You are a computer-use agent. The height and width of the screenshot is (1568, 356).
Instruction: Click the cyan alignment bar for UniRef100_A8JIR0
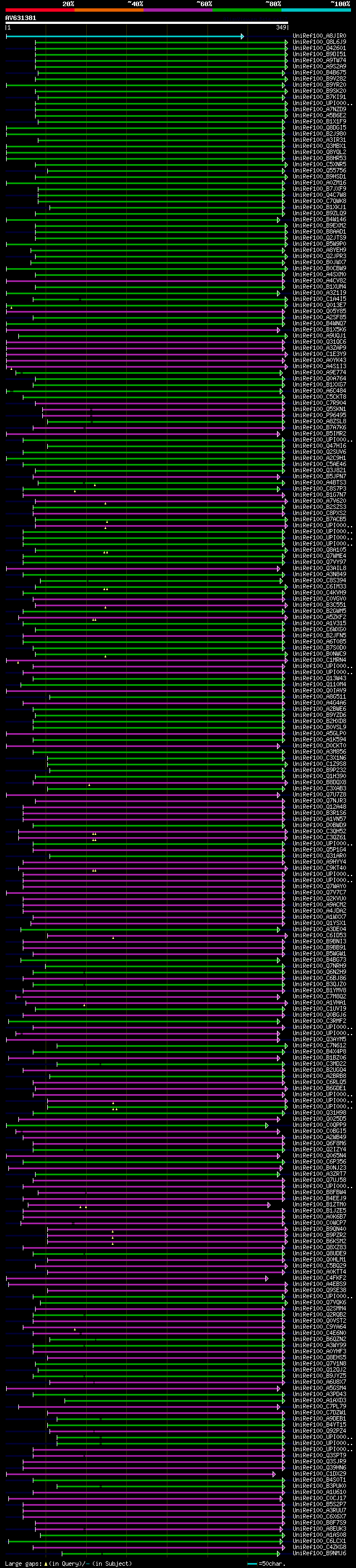125,37
